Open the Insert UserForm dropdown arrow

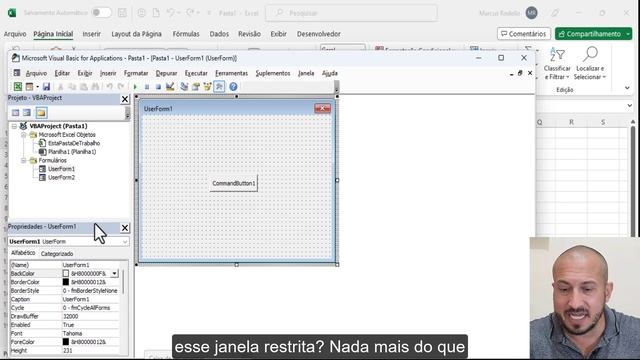pyautogui.click(x=37, y=87)
